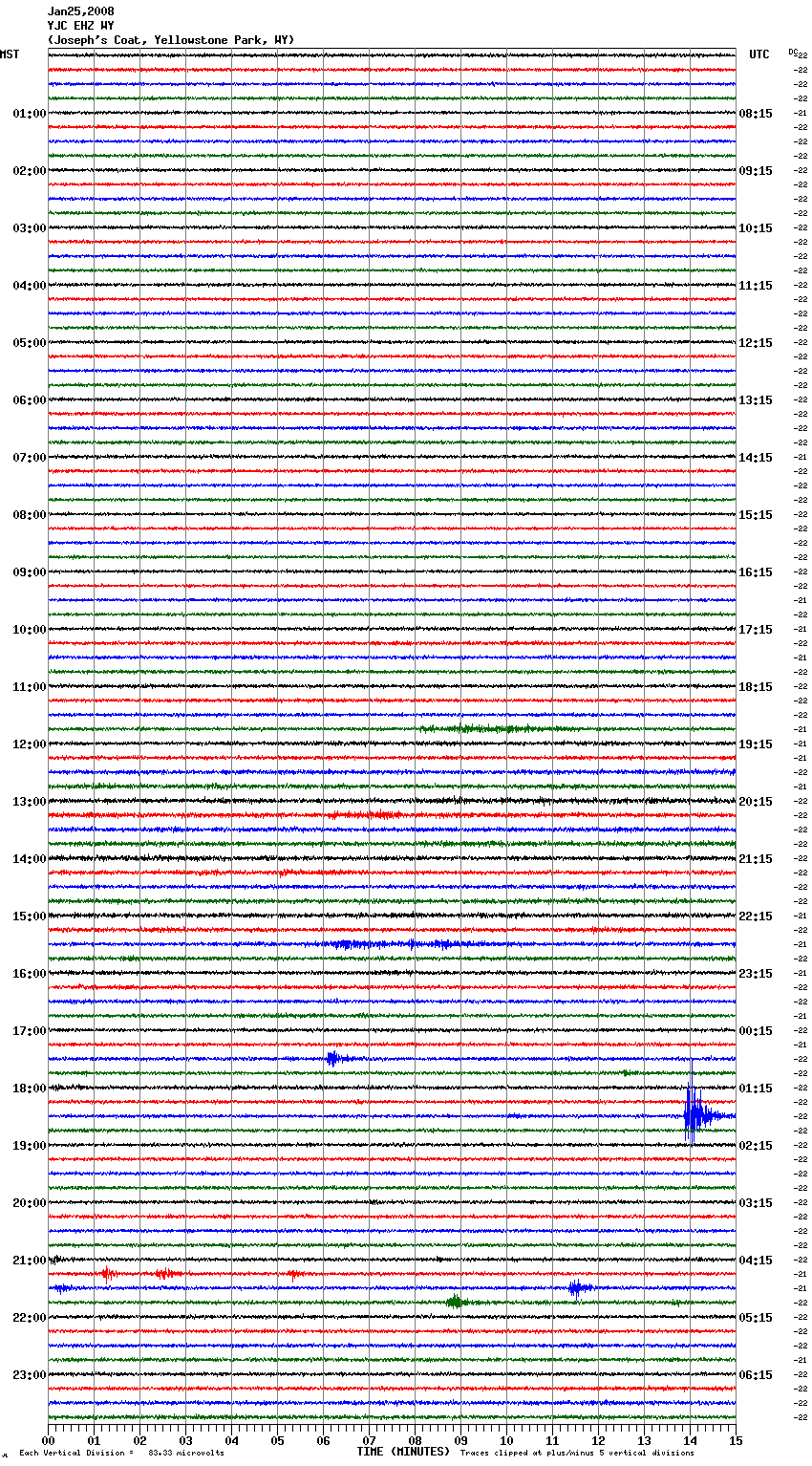Click the 16:15 UTC time label

(x=756, y=572)
